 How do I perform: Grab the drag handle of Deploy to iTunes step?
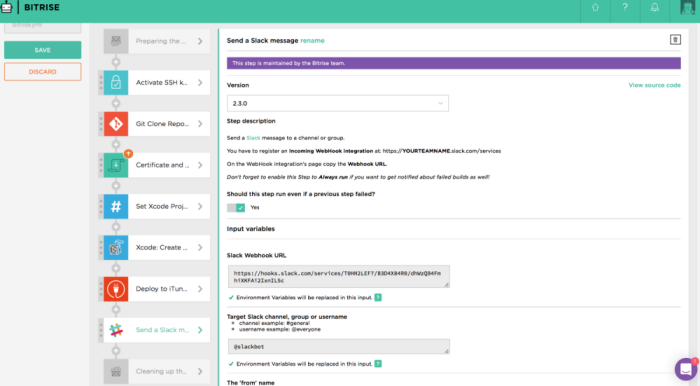(x=101, y=289)
